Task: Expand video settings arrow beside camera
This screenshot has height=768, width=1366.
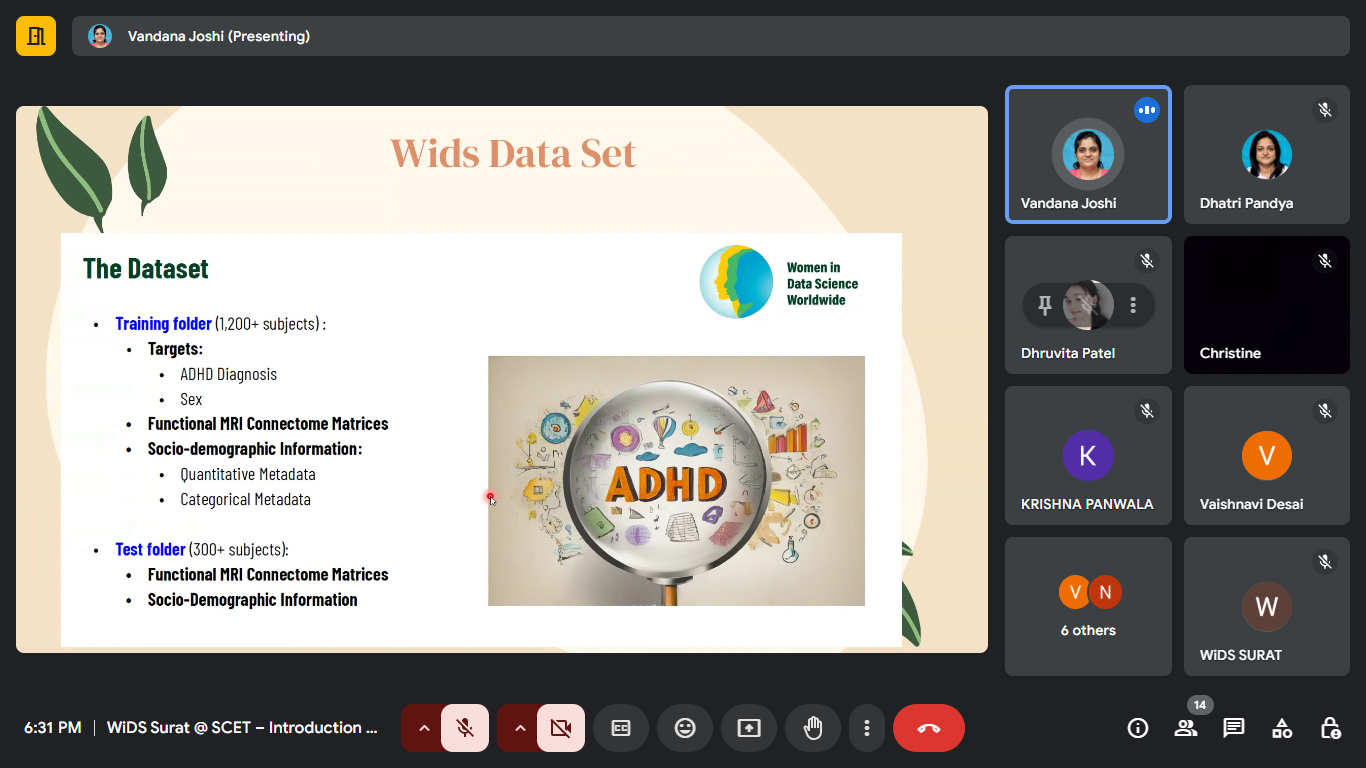Action: click(x=520, y=728)
